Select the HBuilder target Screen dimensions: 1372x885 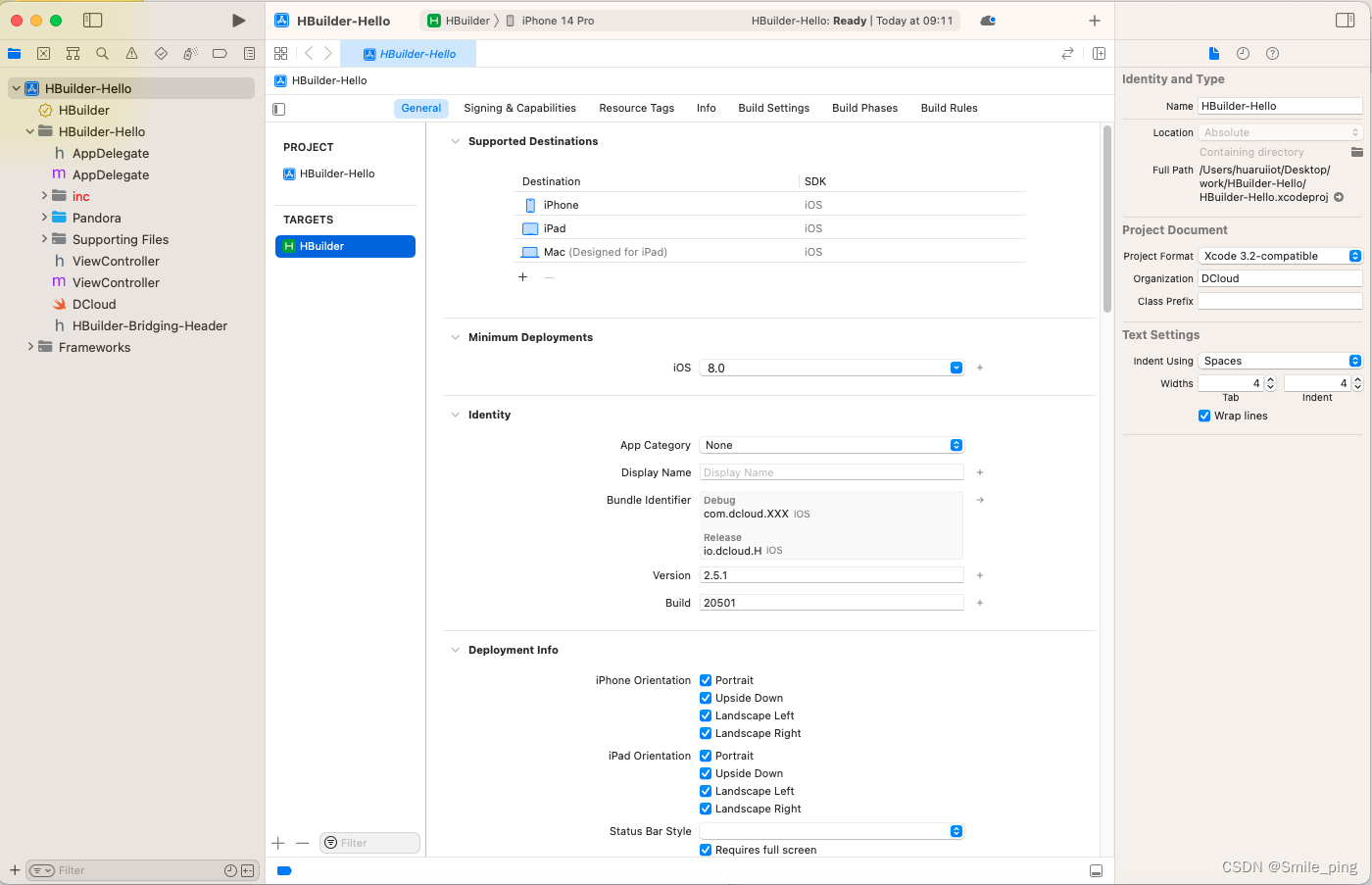[345, 246]
